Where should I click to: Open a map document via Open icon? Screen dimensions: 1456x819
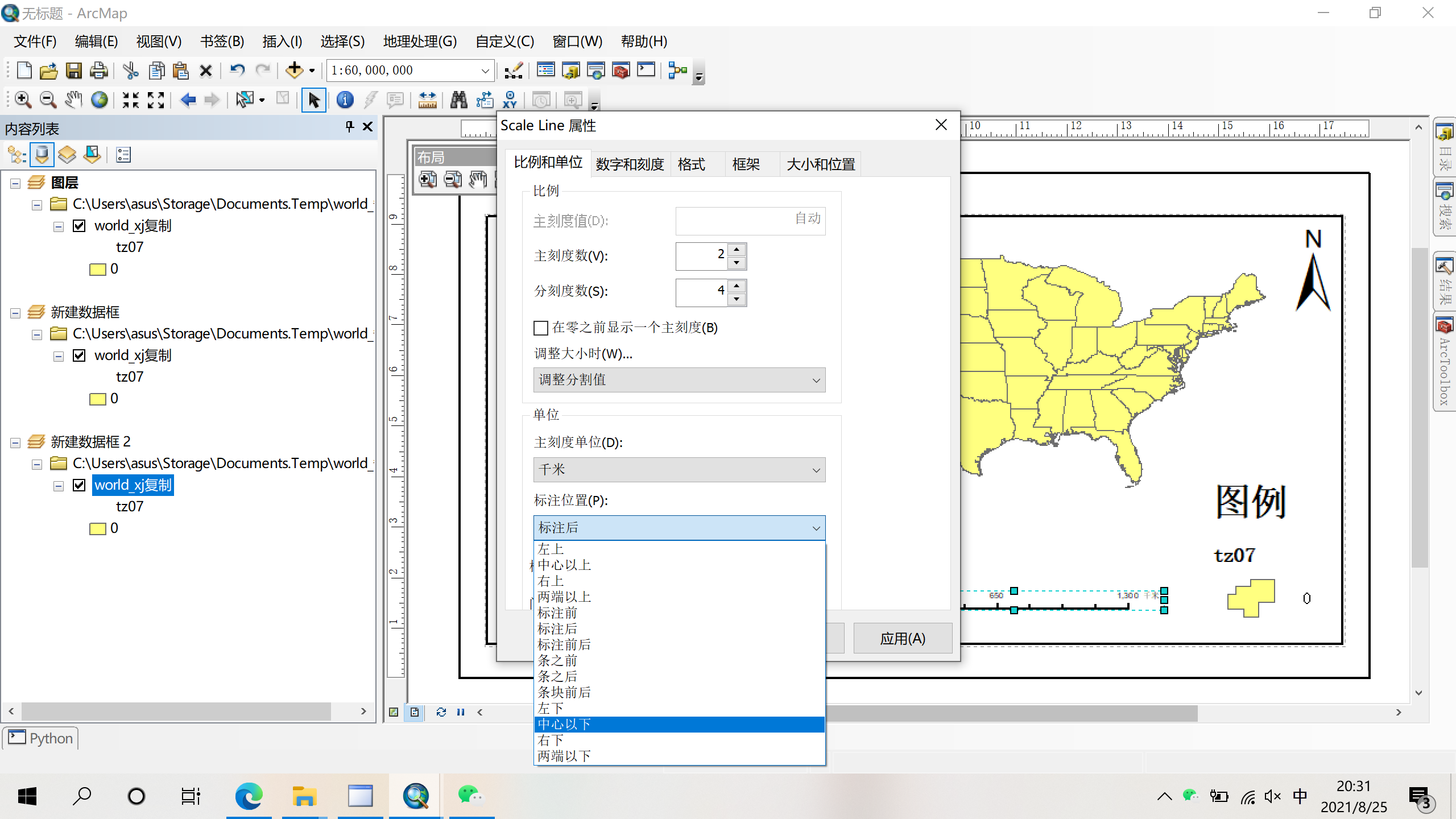pos(49,71)
